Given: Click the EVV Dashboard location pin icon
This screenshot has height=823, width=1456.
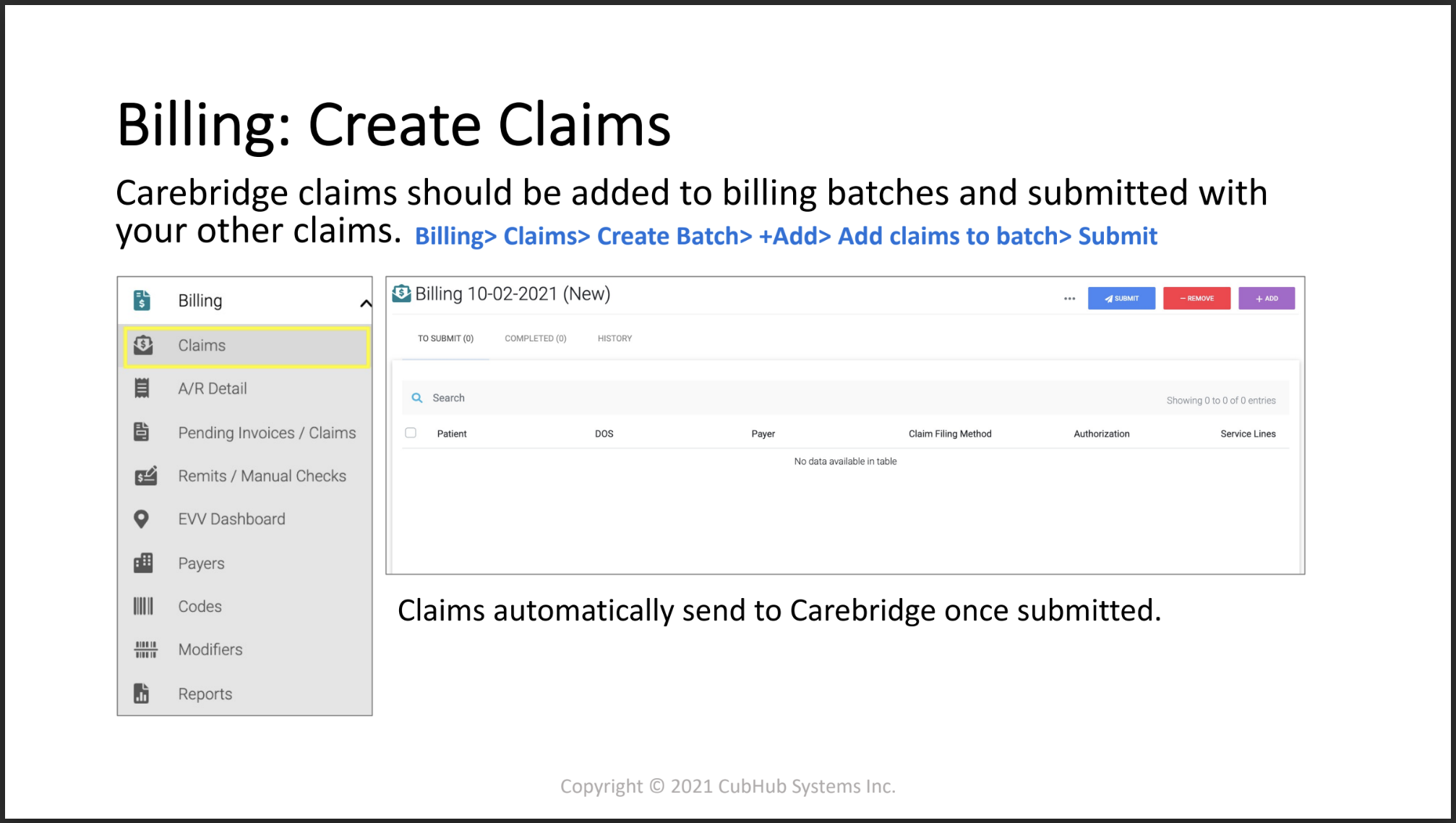Looking at the screenshot, I should point(142,519).
